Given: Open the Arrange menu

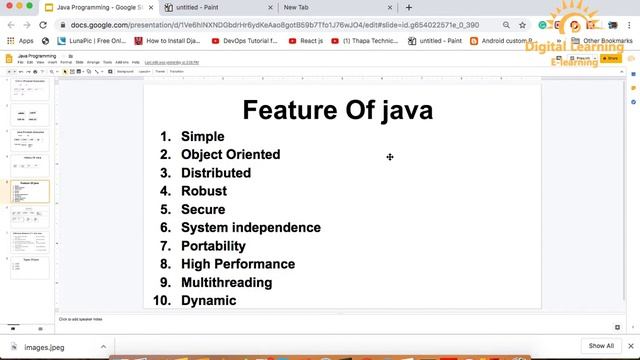Looking at the screenshot, I should [x=93, y=62].
